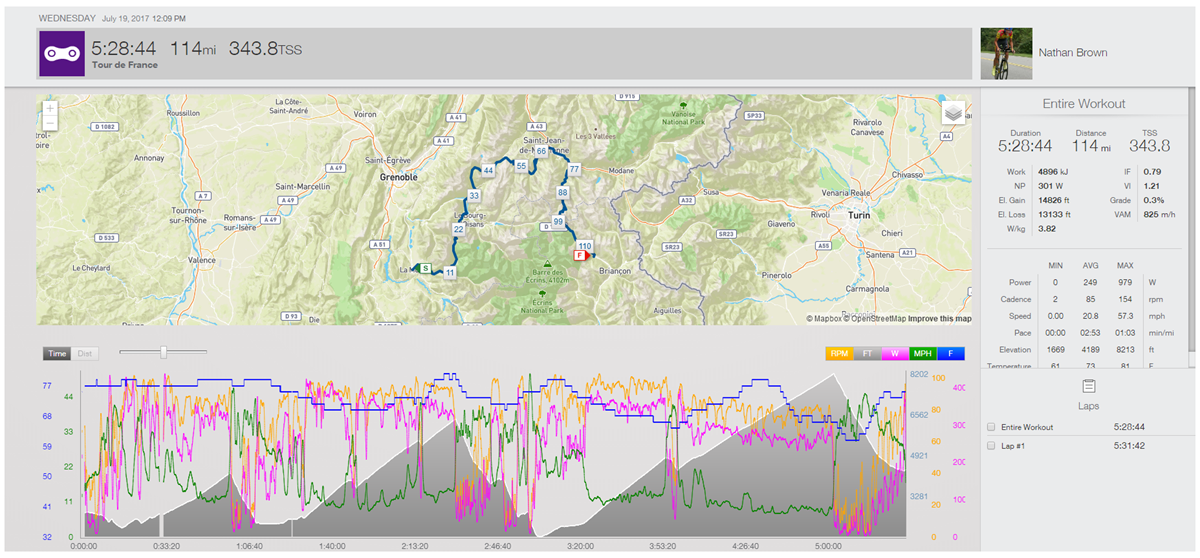Check the Lap #1 checkbox

tap(990, 445)
